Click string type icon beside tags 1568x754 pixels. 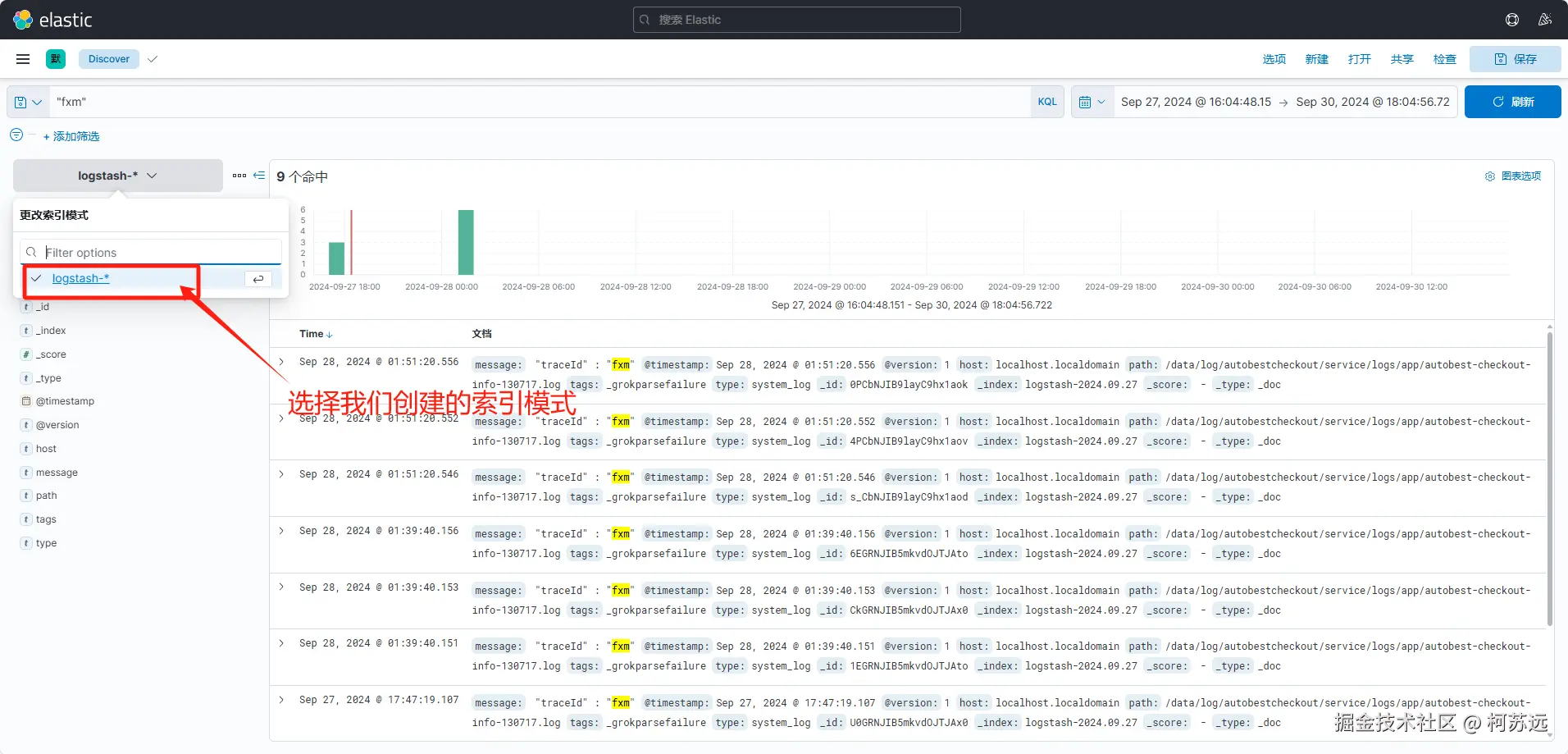tap(26, 519)
